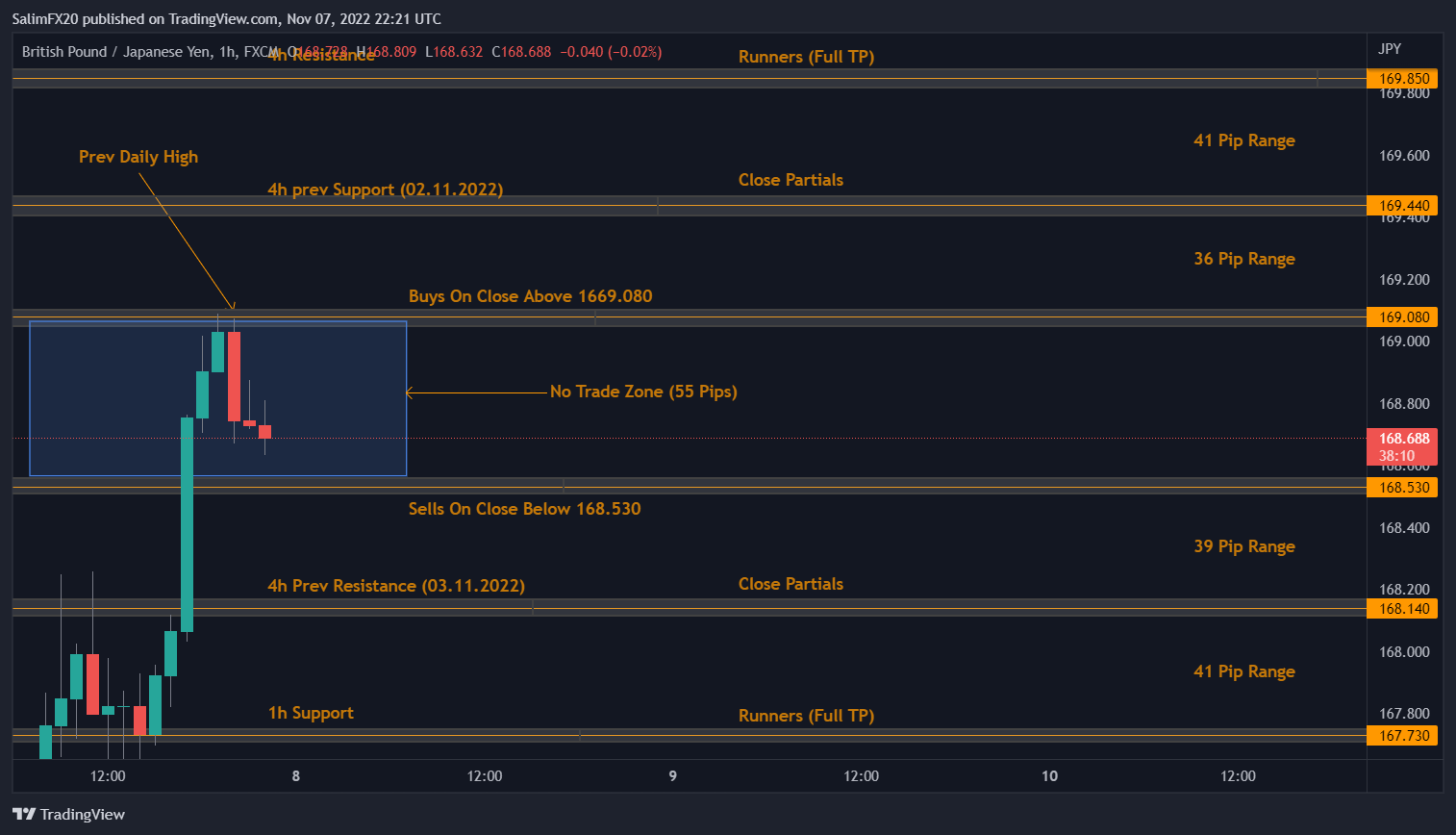
Task: Select the 1h Support annotation
Action: tap(311, 713)
